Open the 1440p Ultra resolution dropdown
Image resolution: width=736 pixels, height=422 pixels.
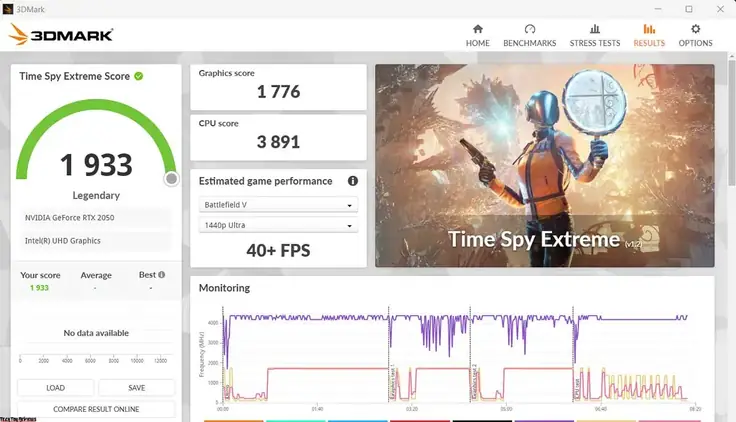[x=278, y=225]
